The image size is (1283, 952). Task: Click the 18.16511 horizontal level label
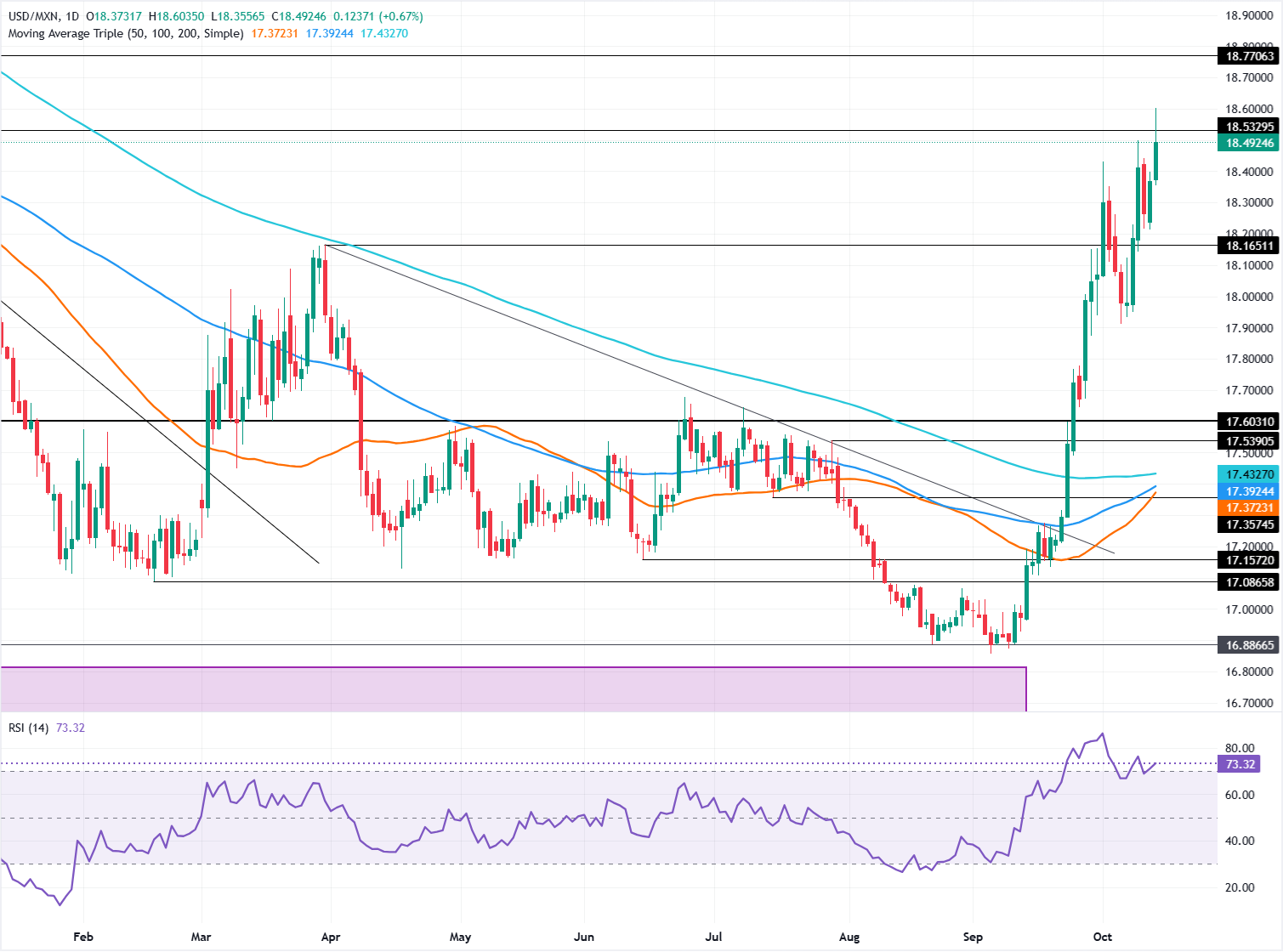point(1249,246)
